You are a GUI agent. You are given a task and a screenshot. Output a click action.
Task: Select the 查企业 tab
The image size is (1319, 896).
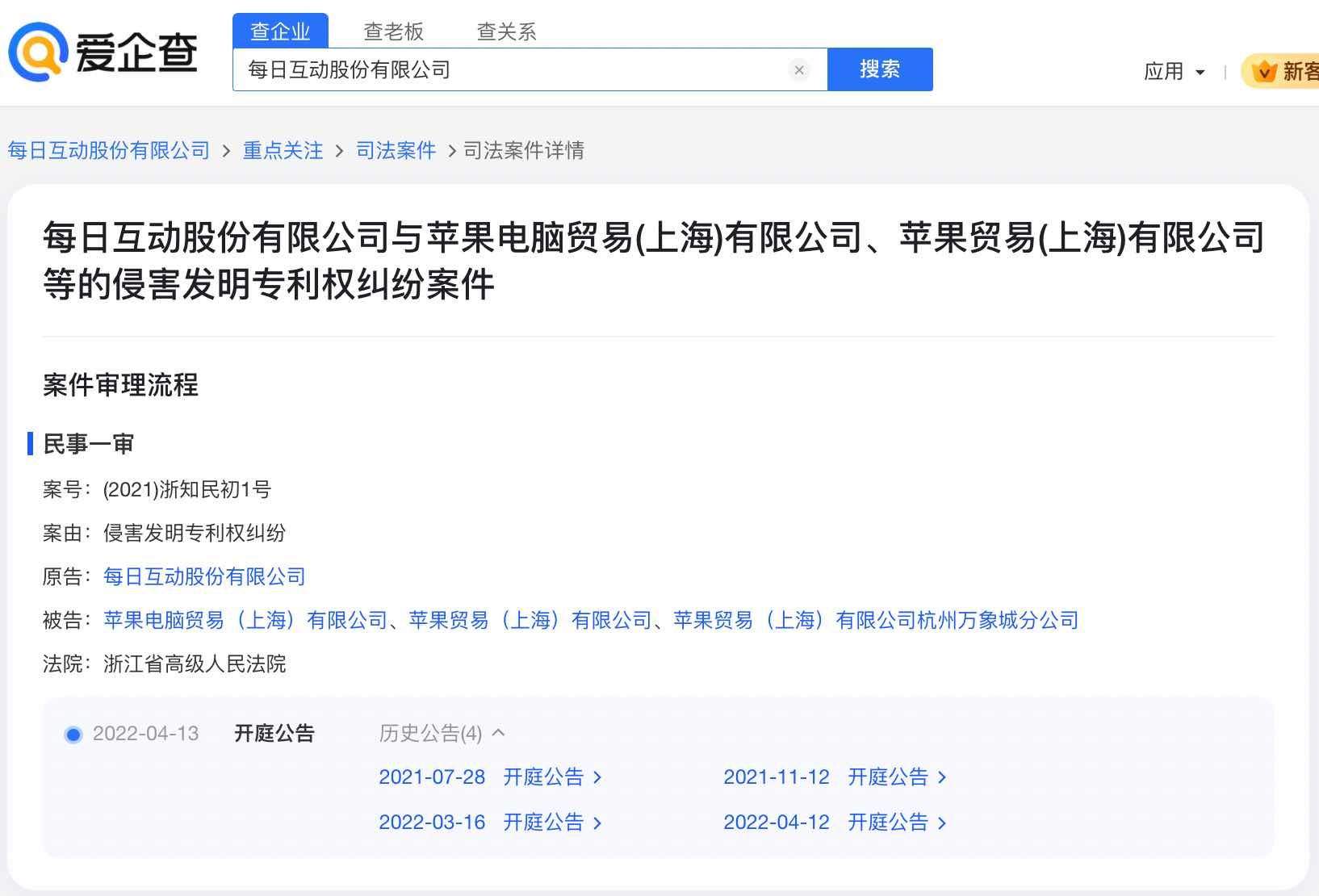(x=280, y=31)
